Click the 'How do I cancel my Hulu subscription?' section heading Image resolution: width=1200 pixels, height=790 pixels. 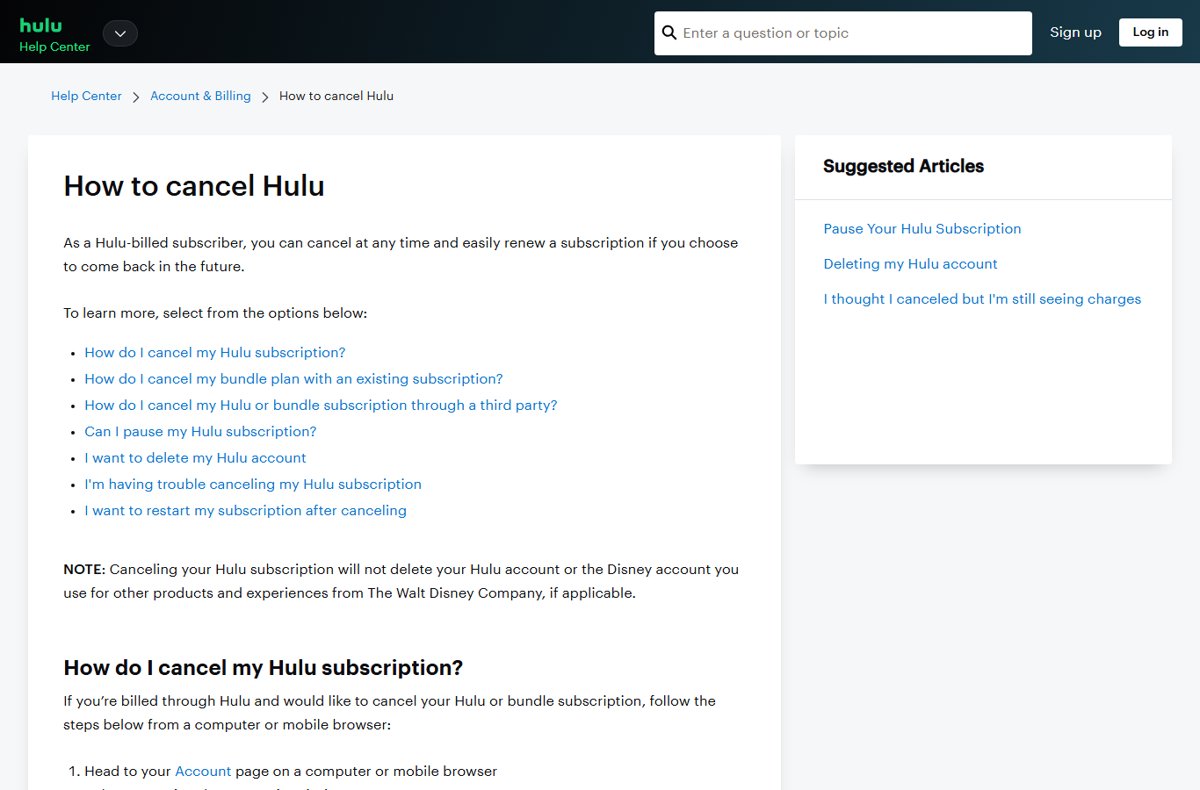[x=263, y=667]
